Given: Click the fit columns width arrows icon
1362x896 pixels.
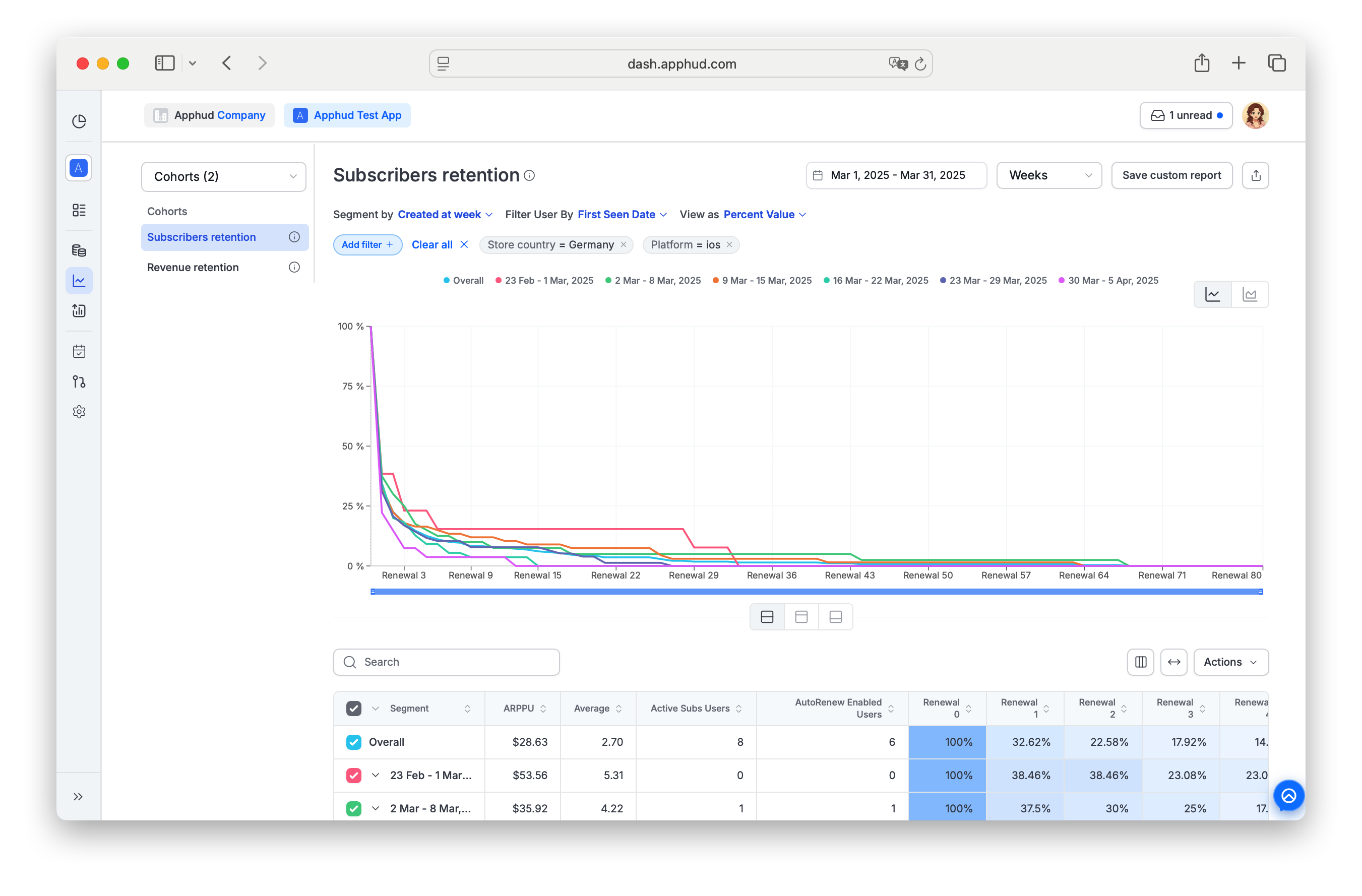Looking at the screenshot, I should pyautogui.click(x=1173, y=662).
